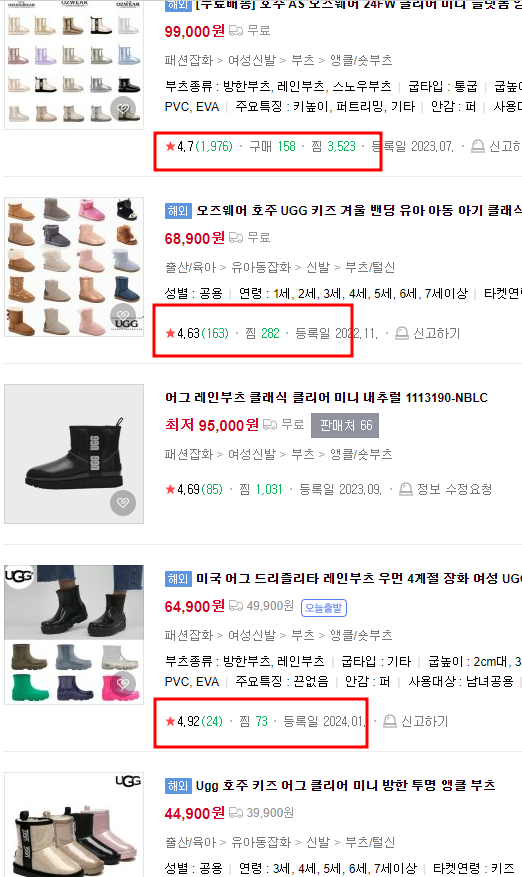Toggle wishlist heart on Drizlita rain boots thumbnail
This screenshot has height=877, width=522.
123,683
